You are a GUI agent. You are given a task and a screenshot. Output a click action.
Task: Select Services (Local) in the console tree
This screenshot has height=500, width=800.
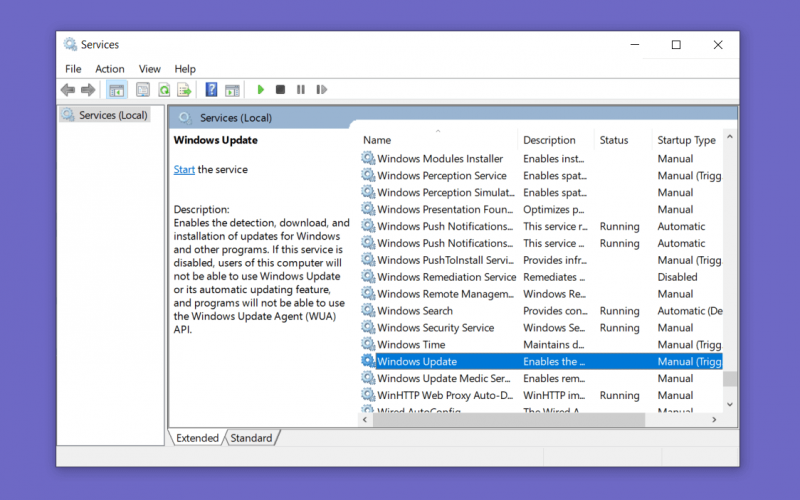point(105,115)
